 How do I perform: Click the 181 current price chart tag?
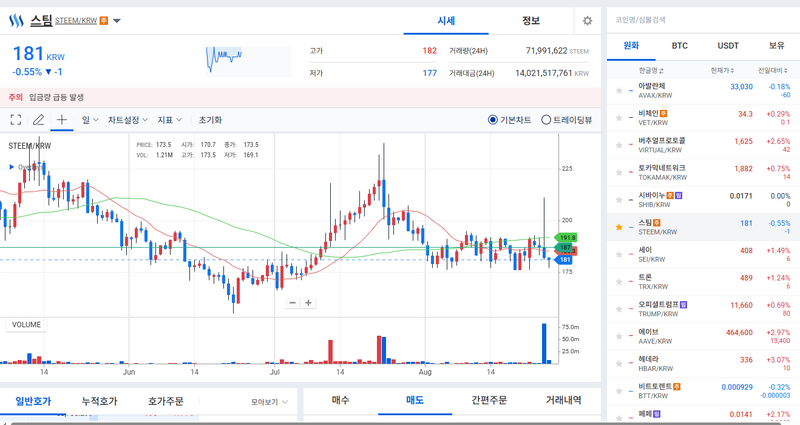click(563, 260)
